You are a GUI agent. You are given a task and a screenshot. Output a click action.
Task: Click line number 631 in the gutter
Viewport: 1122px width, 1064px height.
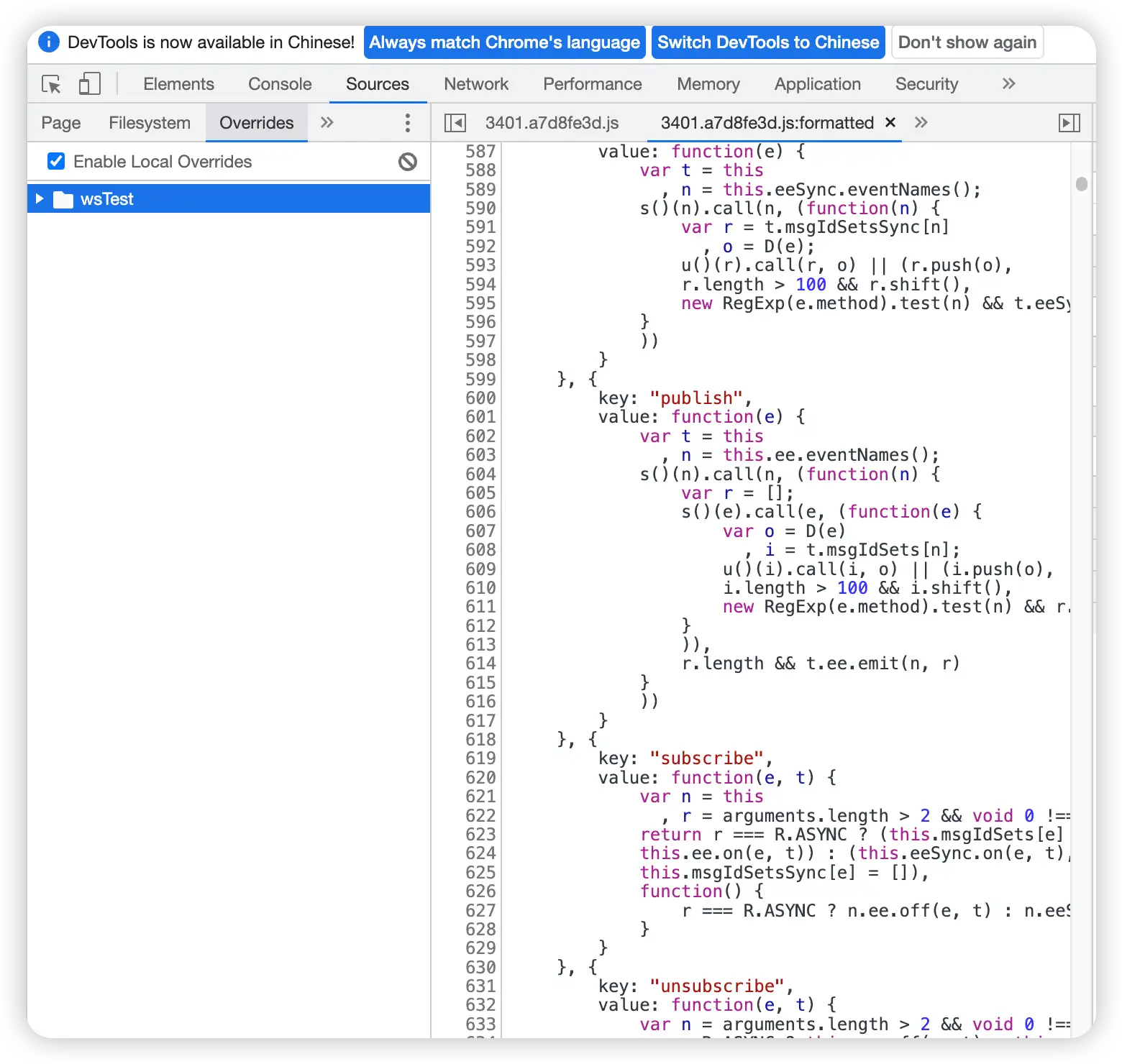pyautogui.click(x=480, y=986)
